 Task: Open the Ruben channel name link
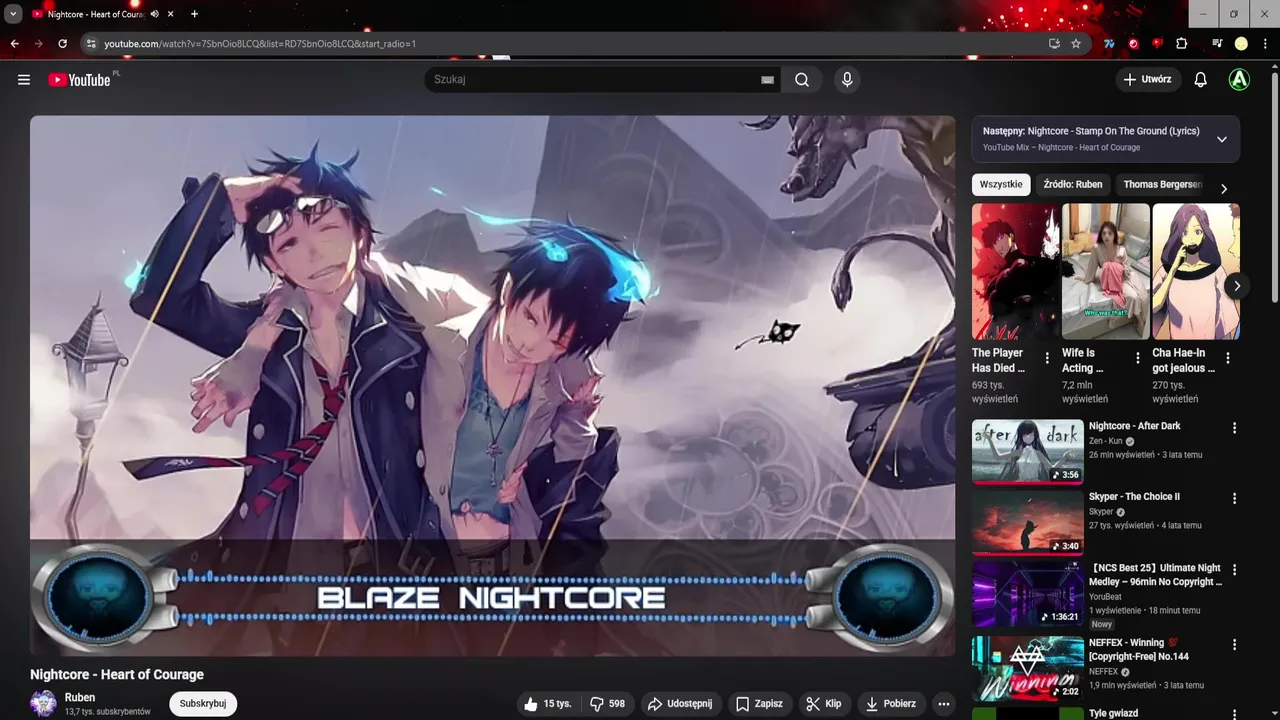(x=80, y=697)
